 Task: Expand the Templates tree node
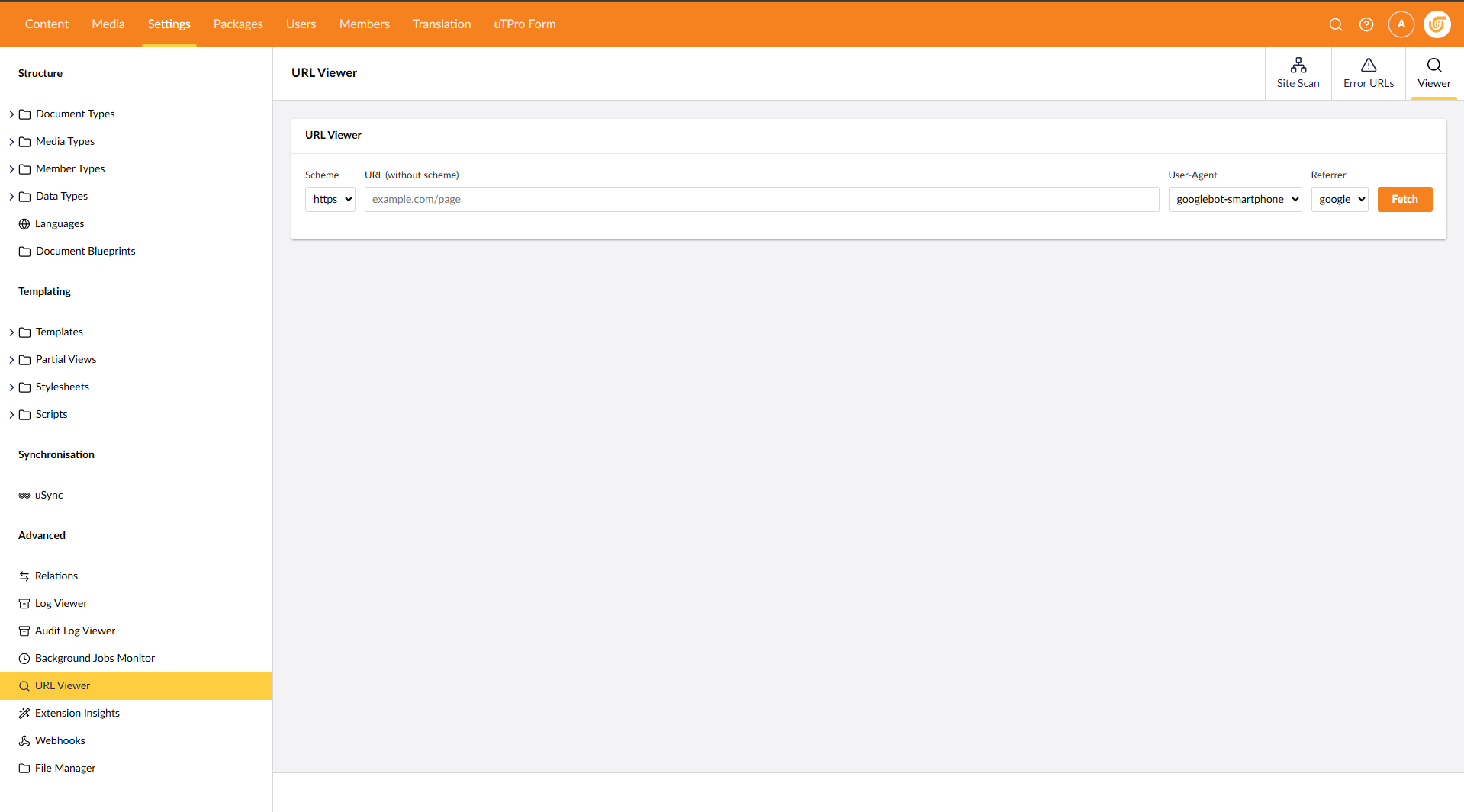pyautogui.click(x=11, y=332)
